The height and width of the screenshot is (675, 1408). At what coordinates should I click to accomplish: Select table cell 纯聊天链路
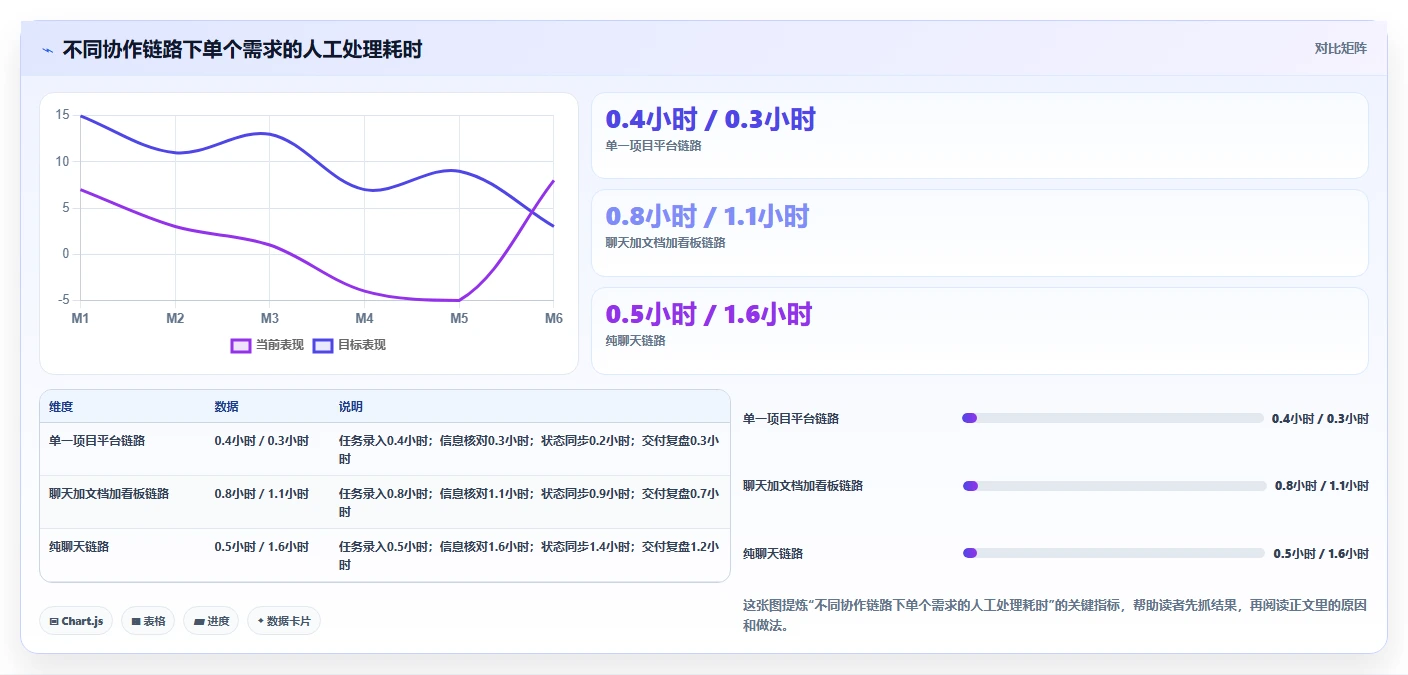point(79,546)
